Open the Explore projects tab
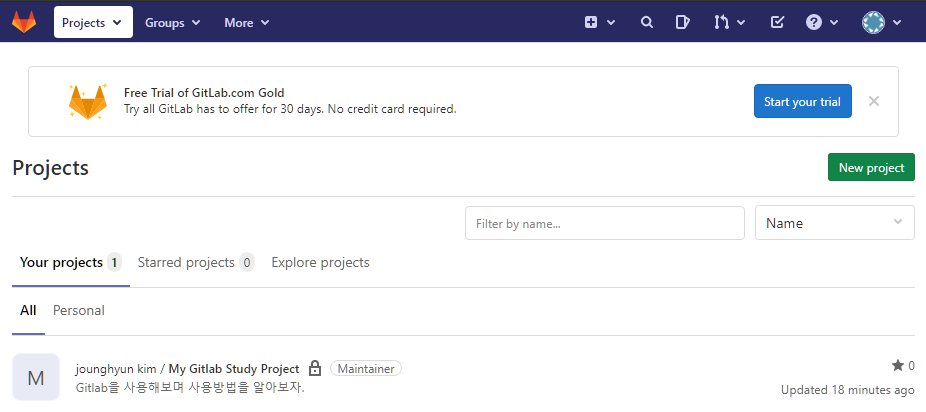 point(320,263)
